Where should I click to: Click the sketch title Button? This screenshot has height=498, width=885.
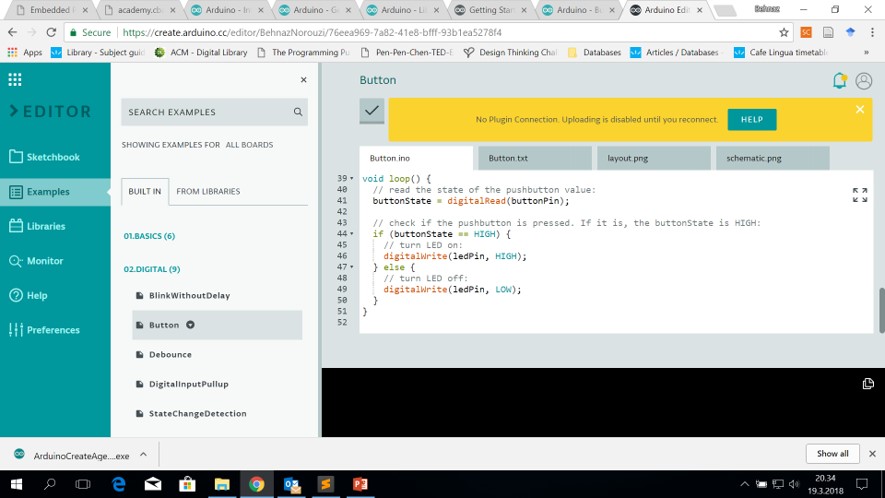pyautogui.click(x=378, y=80)
